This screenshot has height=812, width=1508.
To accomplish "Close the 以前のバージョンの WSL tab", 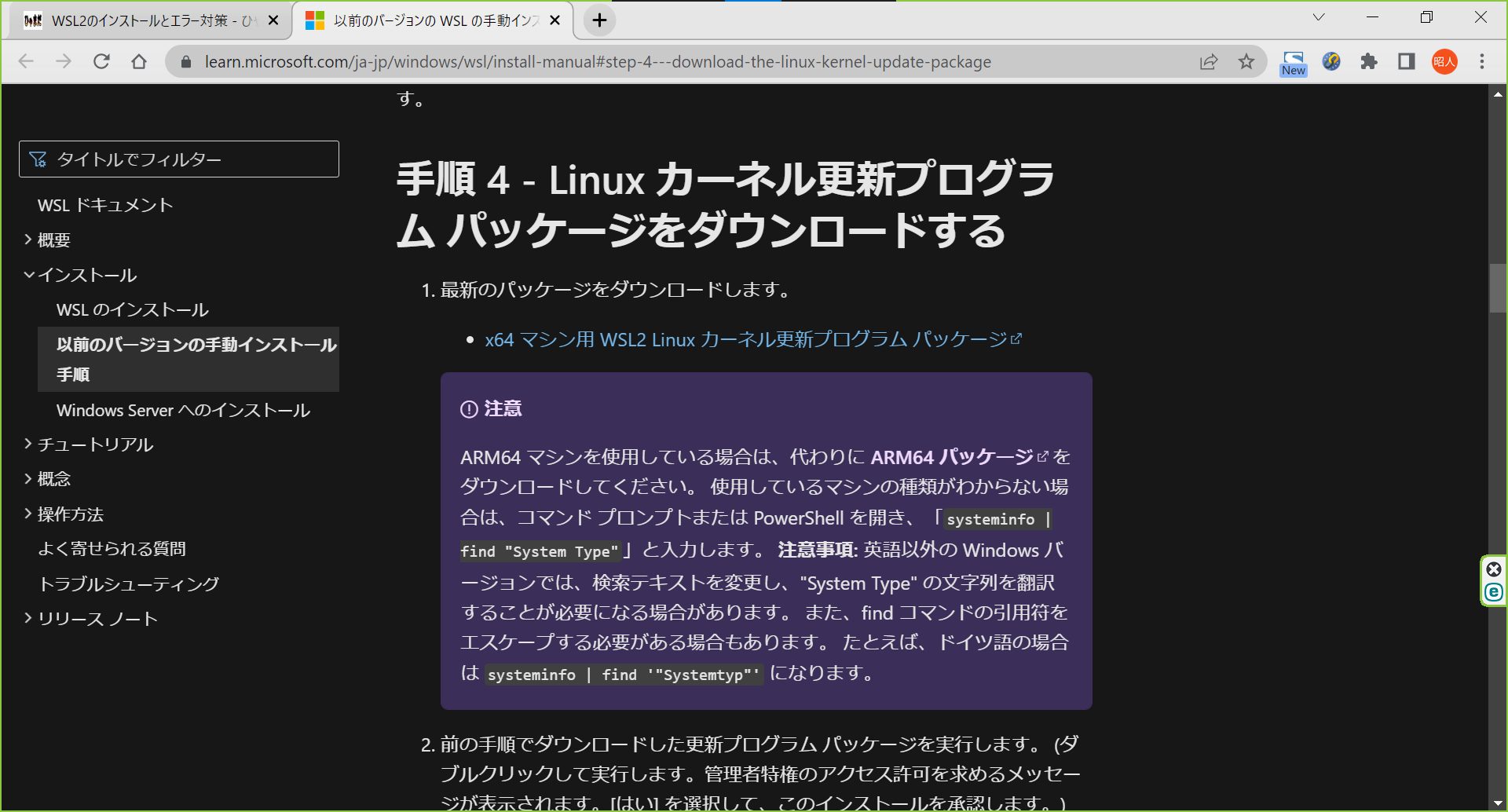I will [x=555, y=20].
